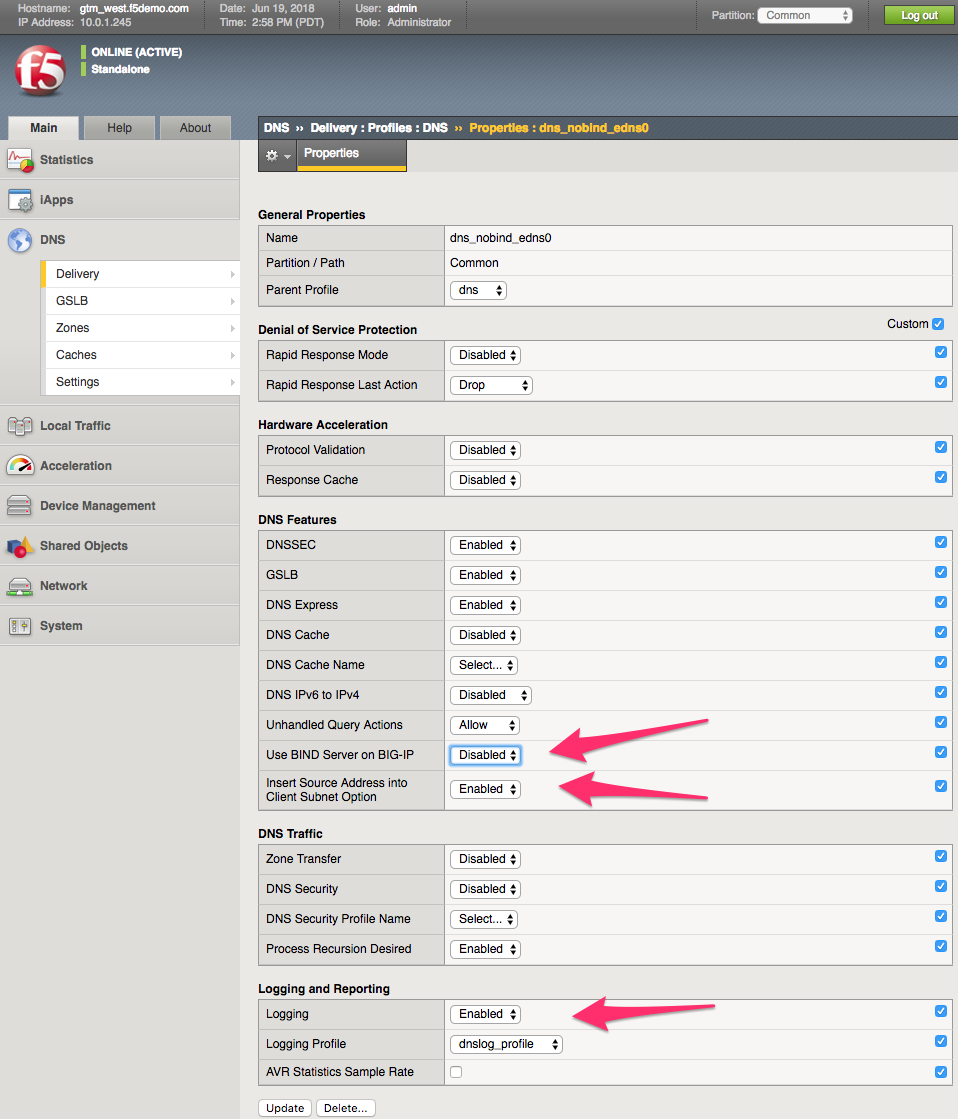This screenshot has width=958, height=1119.
Task: Open the Logging dropdown
Action: coord(485,1014)
